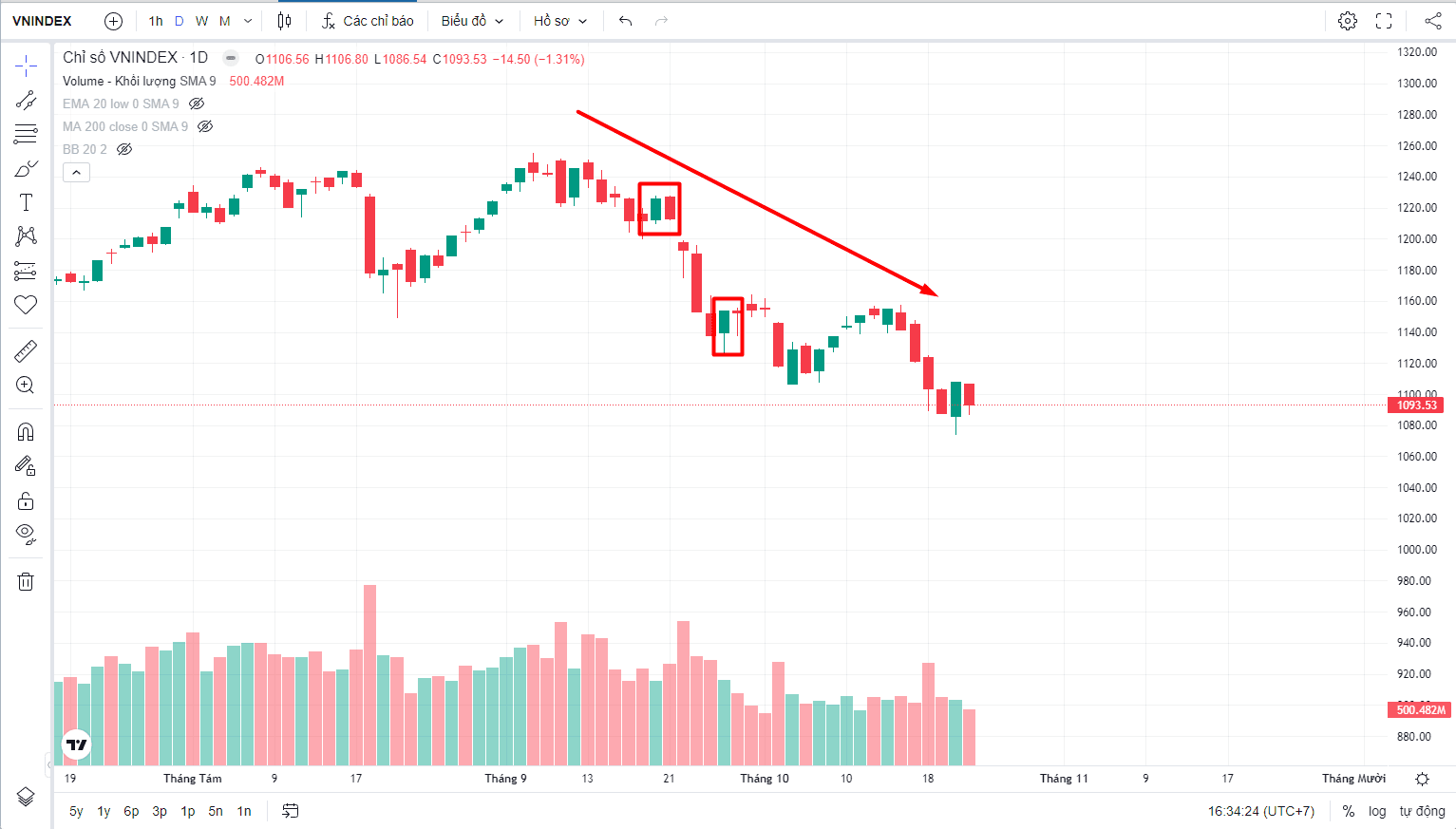Image resolution: width=1456 pixels, height=829 pixels.
Task: Collapse the indicator legend list
Action: click(x=76, y=173)
